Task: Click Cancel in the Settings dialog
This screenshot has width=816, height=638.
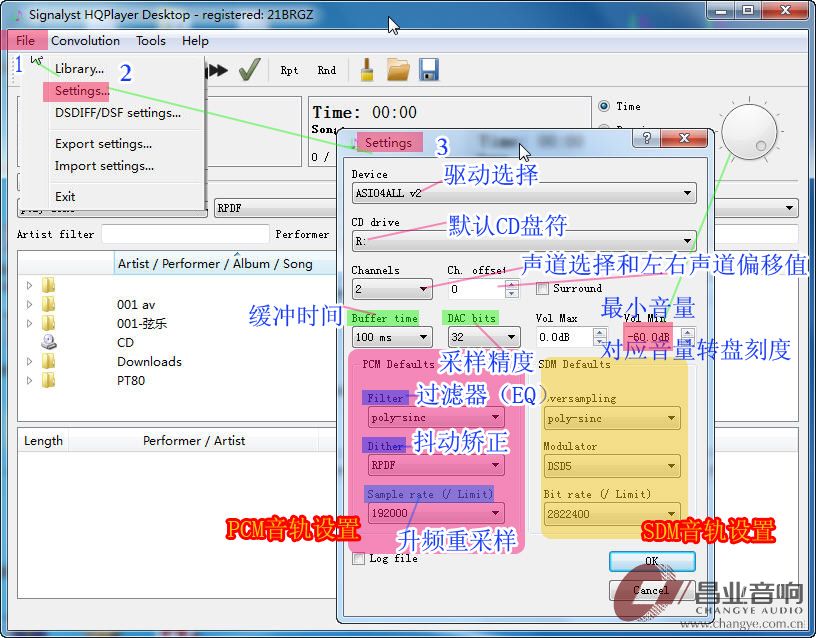Action: pos(652,590)
